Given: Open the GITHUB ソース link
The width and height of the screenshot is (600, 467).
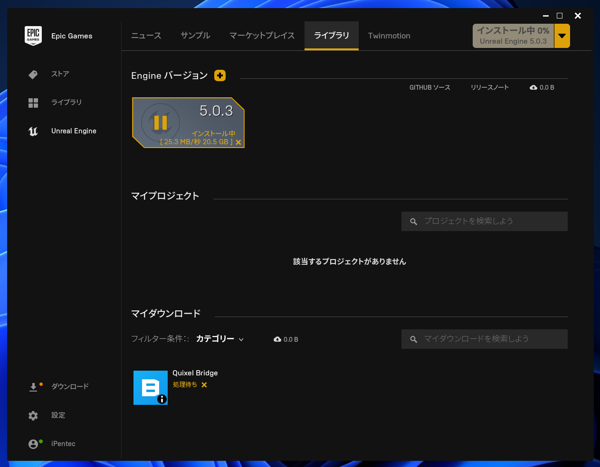Looking at the screenshot, I should [x=430, y=88].
